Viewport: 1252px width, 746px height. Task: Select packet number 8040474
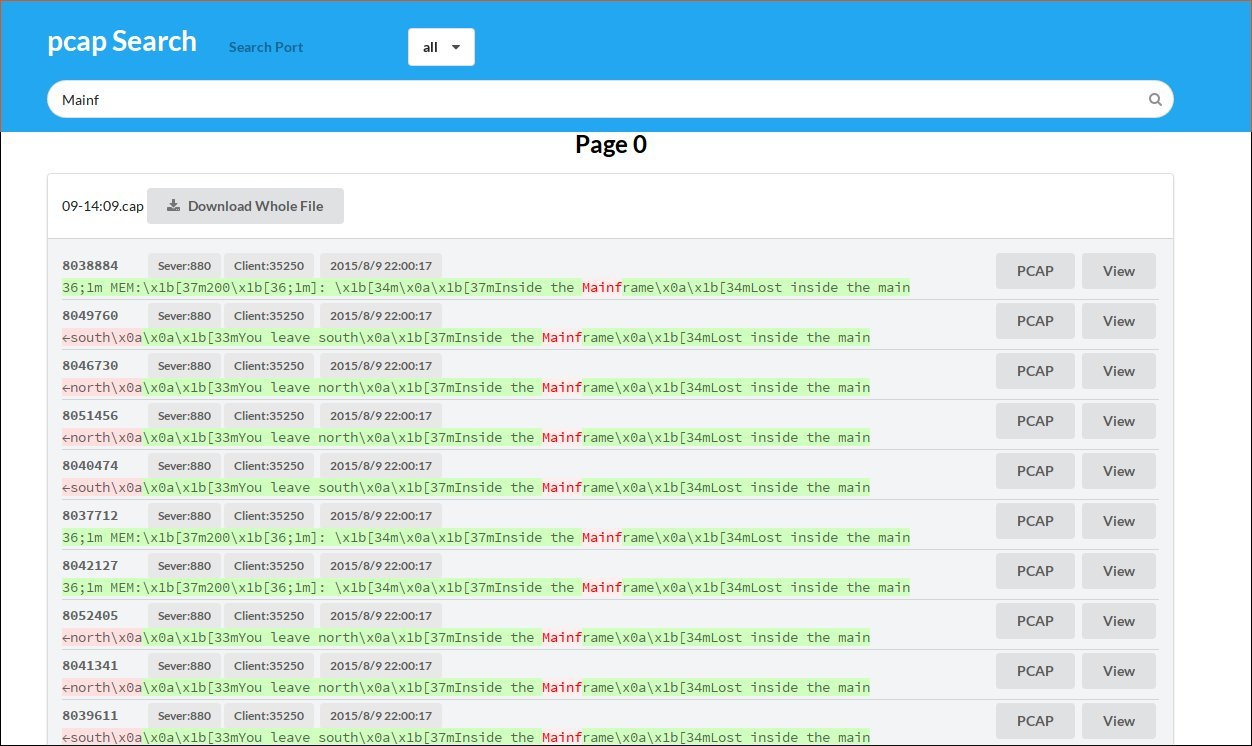coord(90,466)
